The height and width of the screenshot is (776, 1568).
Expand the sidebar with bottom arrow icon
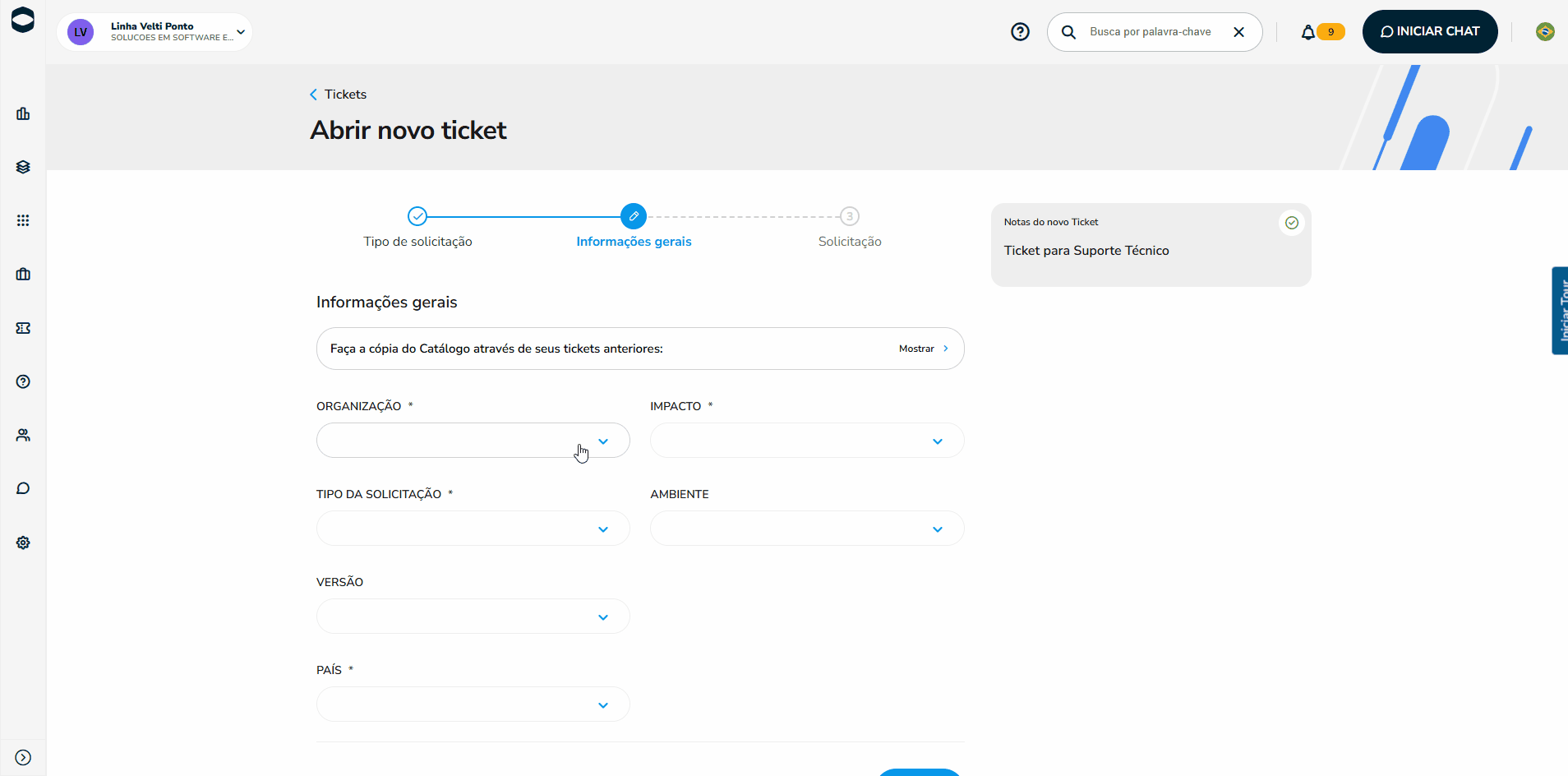tap(23, 758)
